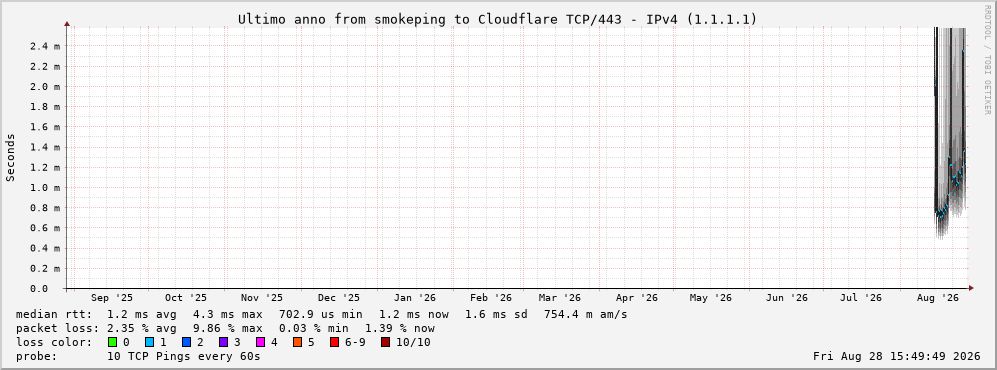Click the magenta loss color 4 swatch
This screenshot has width=997, height=370.
coord(260,343)
